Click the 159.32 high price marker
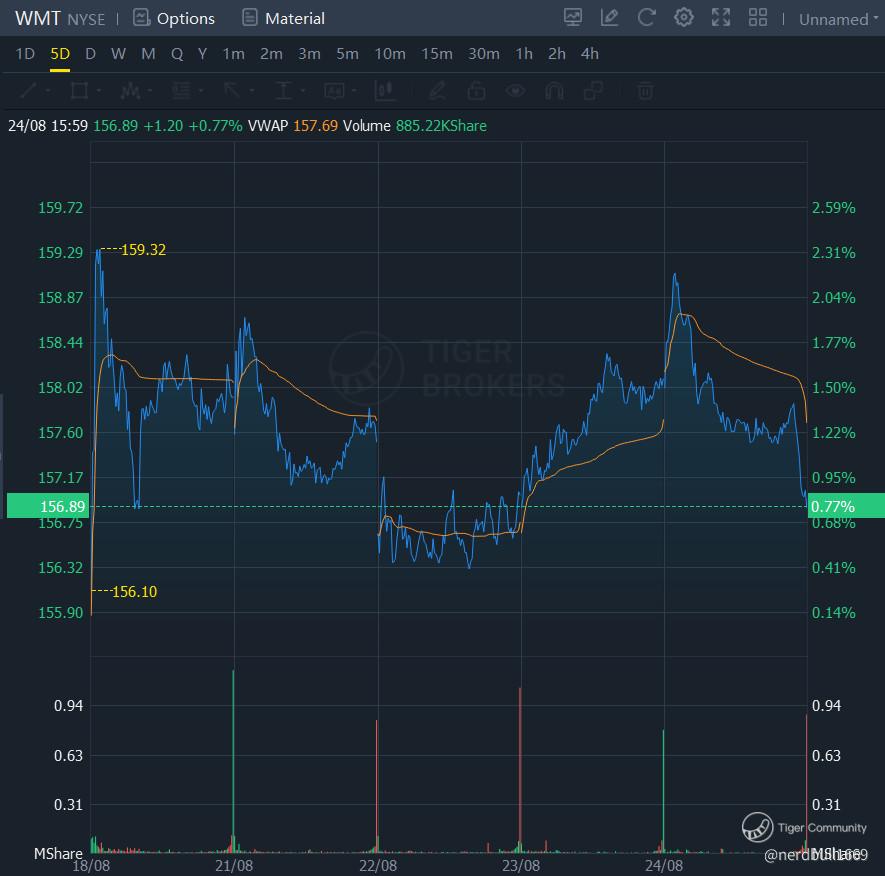Viewport: 885px width, 876px height. point(143,249)
